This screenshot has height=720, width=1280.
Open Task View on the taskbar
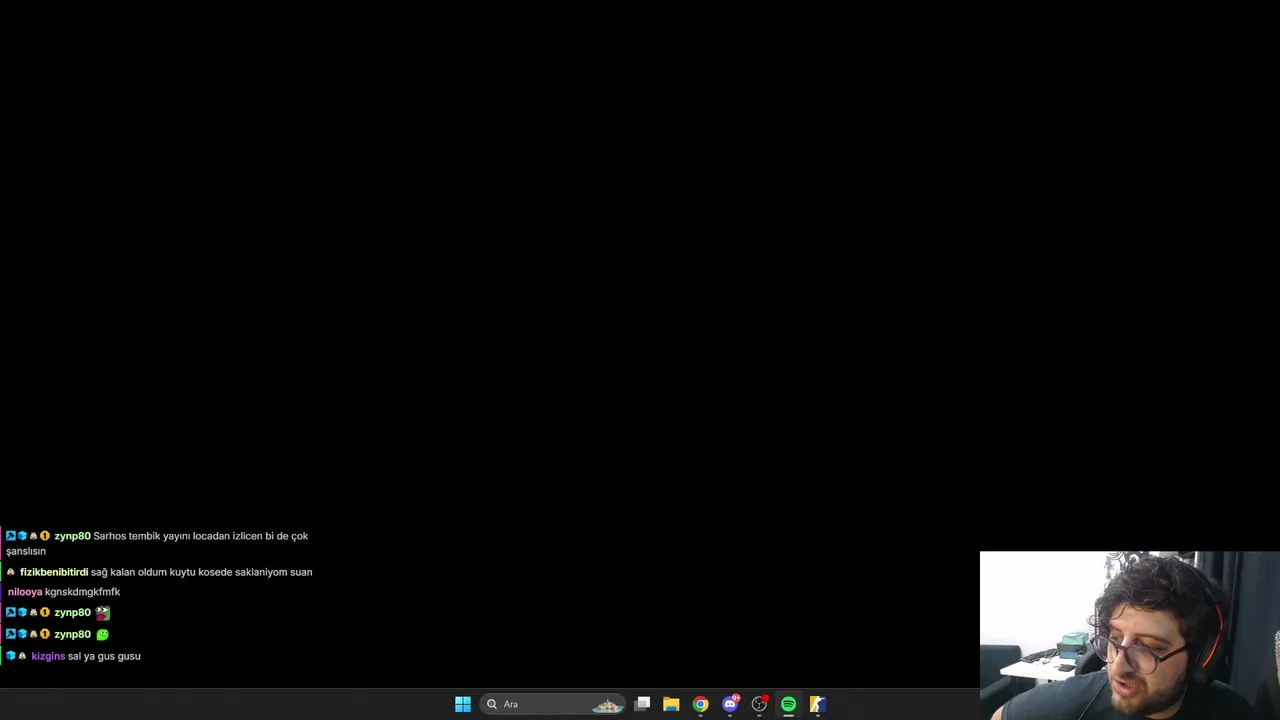(643, 704)
